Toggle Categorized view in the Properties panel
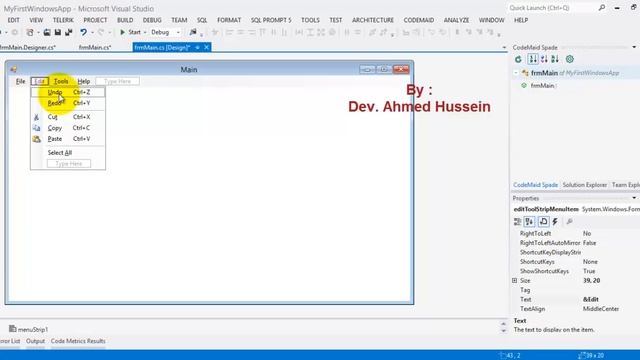 tap(517, 222)
